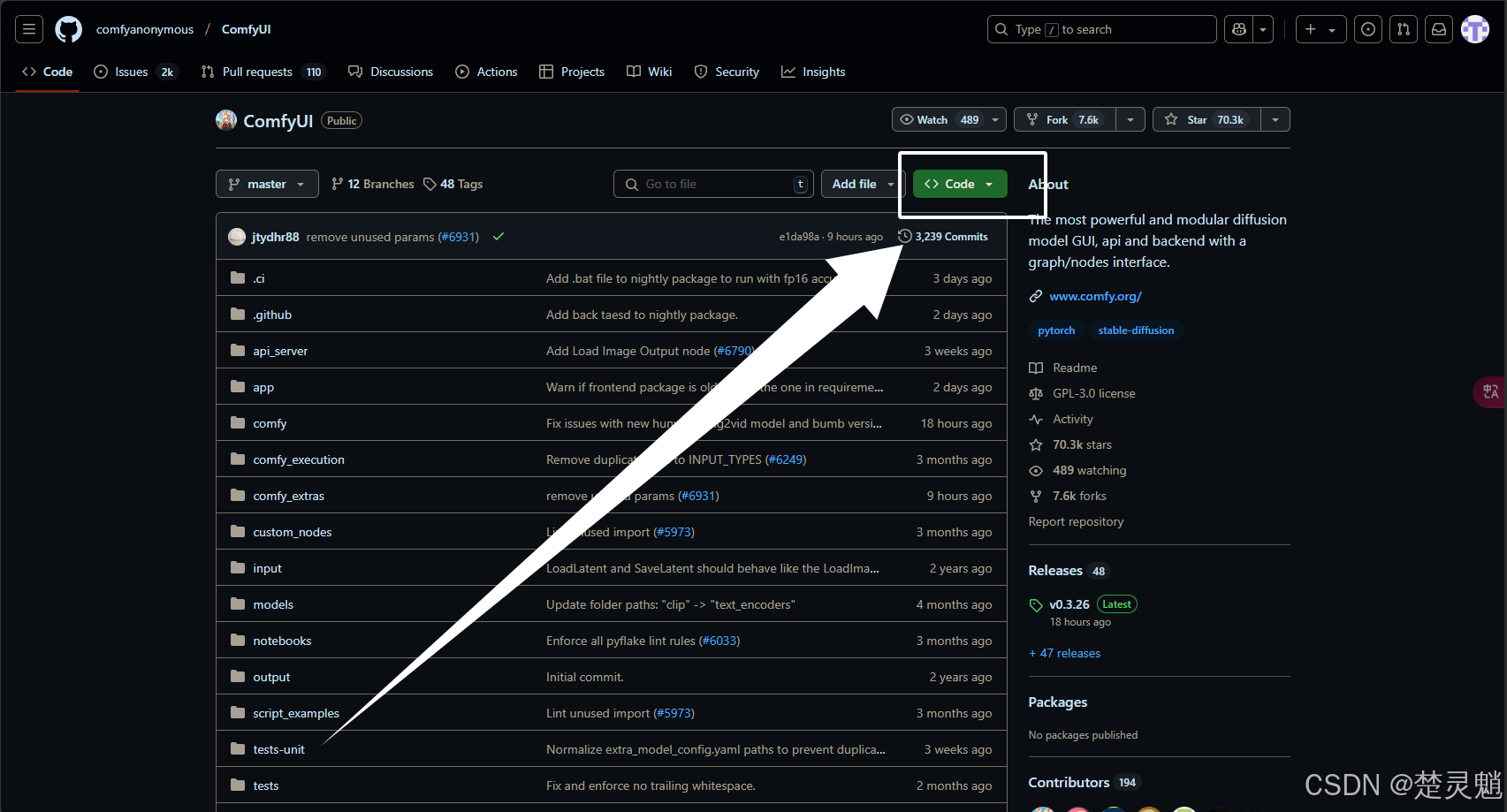Open the green Code clone dropdown
The image size is (1507, 812).
click(960, 184)
